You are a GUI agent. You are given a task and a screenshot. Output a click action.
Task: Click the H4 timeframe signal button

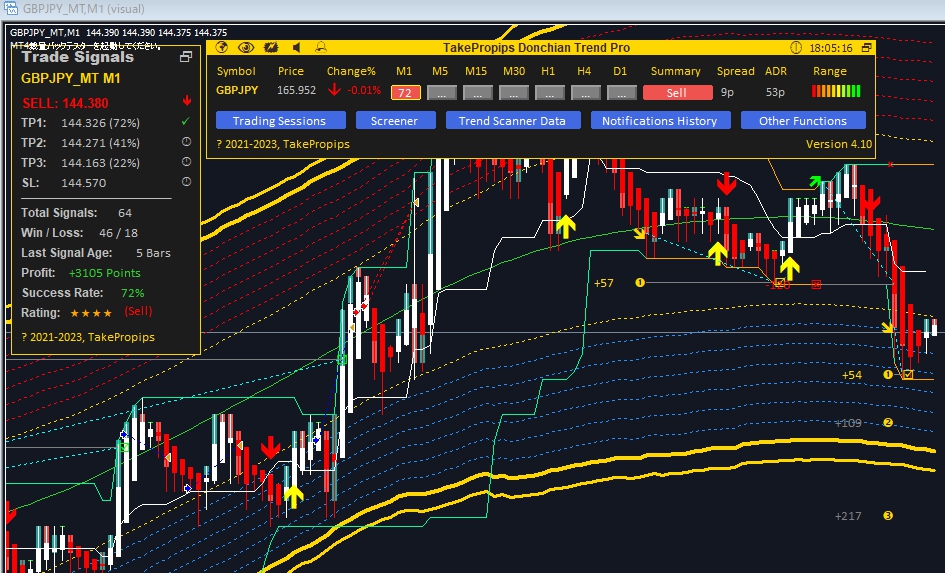click(x=586, y=93)
